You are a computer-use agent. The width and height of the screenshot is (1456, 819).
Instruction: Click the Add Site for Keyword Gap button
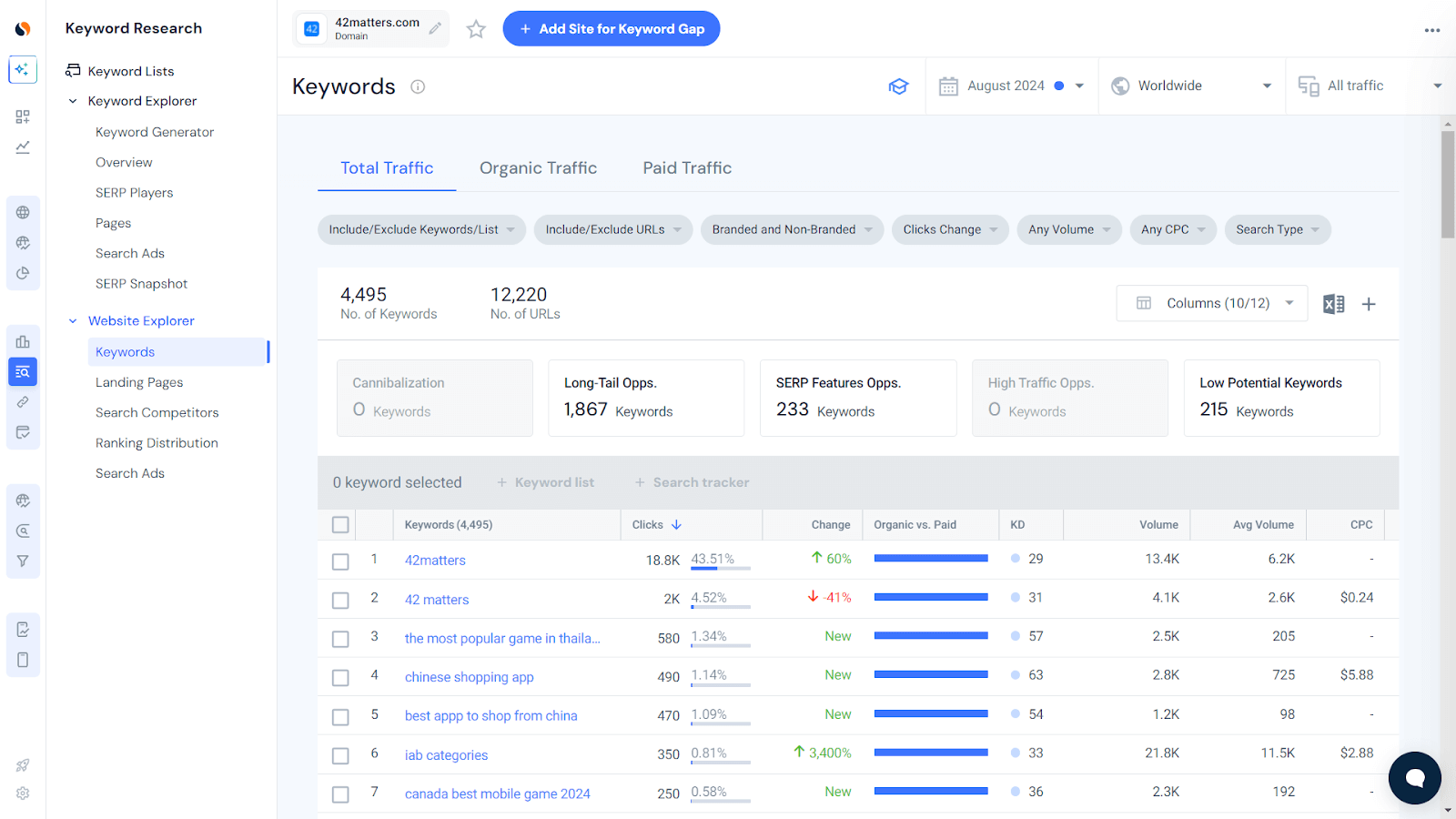(x=611, y=28)
